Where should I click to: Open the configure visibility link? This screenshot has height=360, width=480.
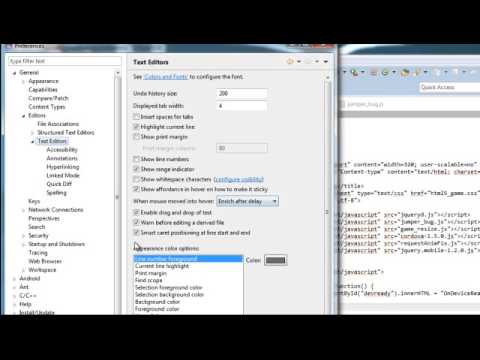pos(238,179)
